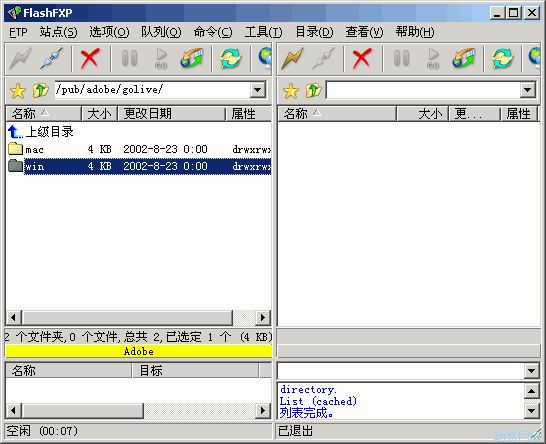Click the right pane transfer arrows icon
Screen dimensions: 546x444
click(x=464, y=58)
